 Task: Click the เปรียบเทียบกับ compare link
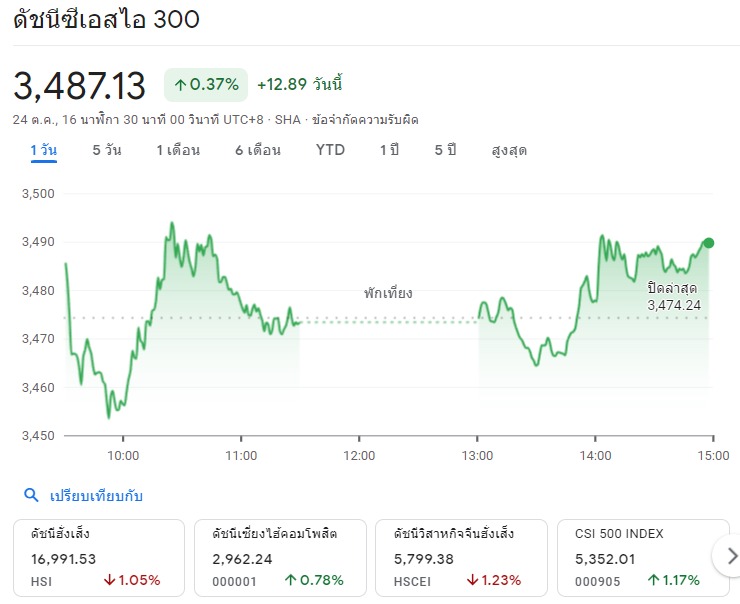96,496
